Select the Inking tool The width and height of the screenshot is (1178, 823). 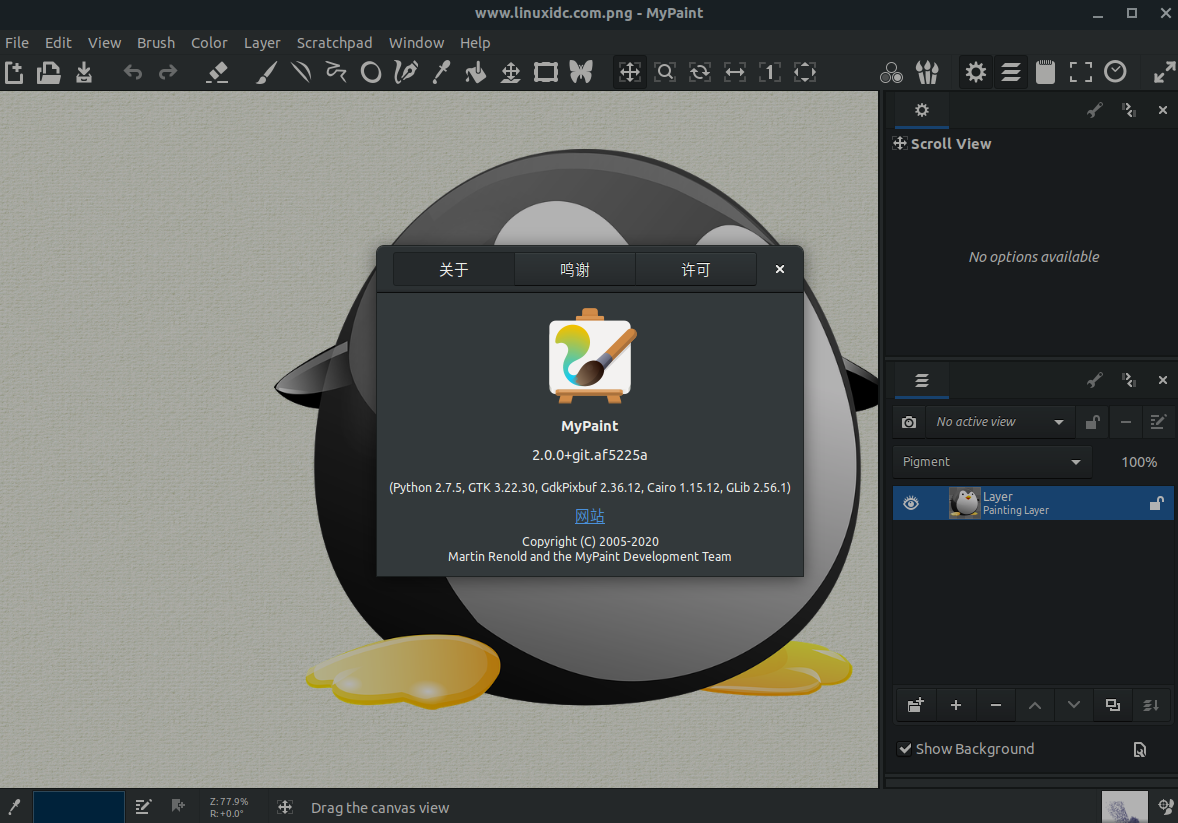pyautogui.click(x=406, y=73)
